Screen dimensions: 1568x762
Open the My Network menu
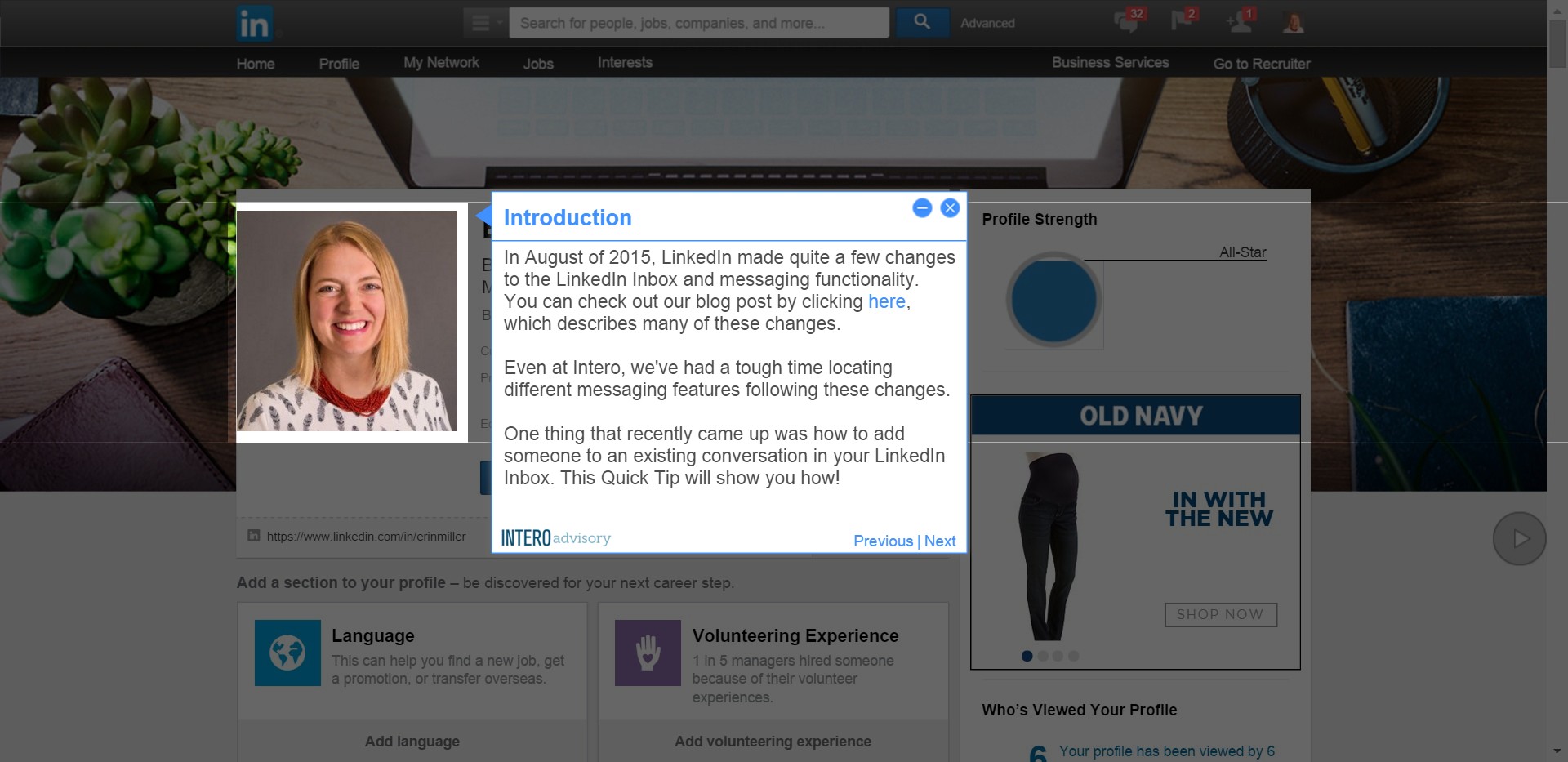tap(441, 63)
